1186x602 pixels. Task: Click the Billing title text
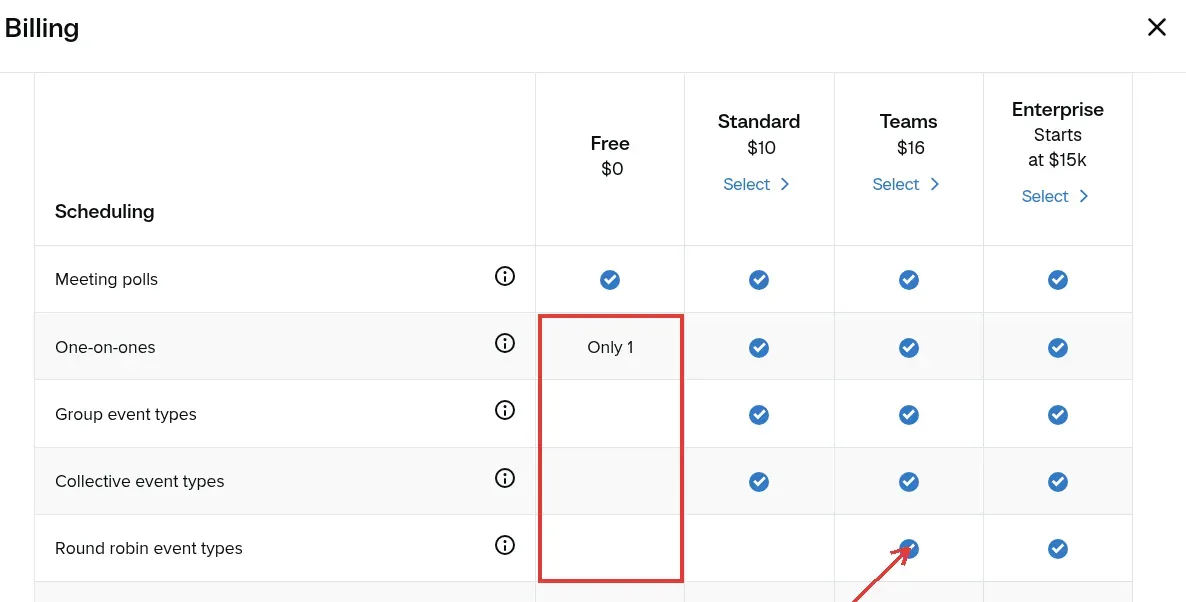42,28
